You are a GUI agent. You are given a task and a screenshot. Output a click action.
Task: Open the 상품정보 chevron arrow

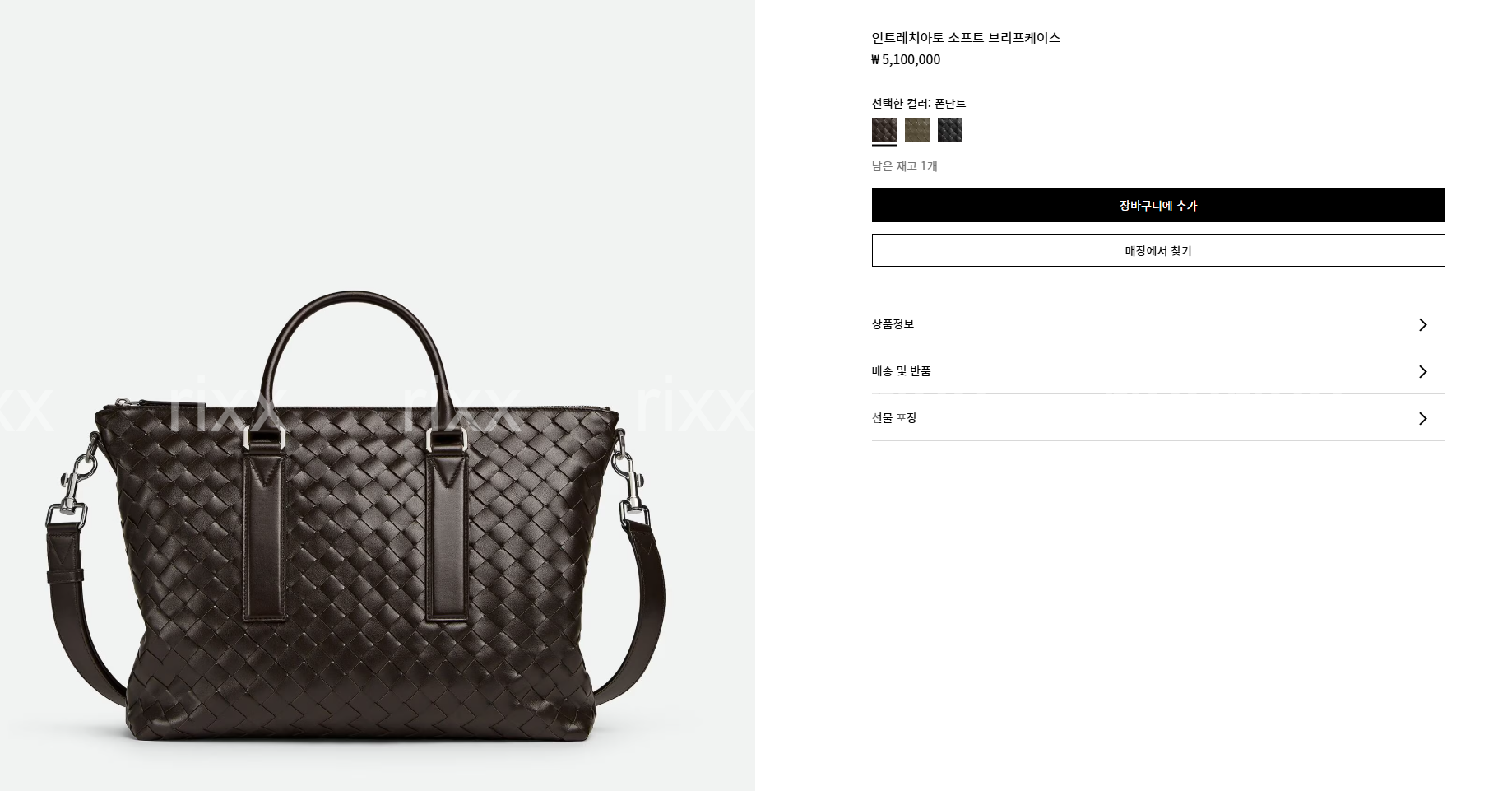tap(1422, 324)
